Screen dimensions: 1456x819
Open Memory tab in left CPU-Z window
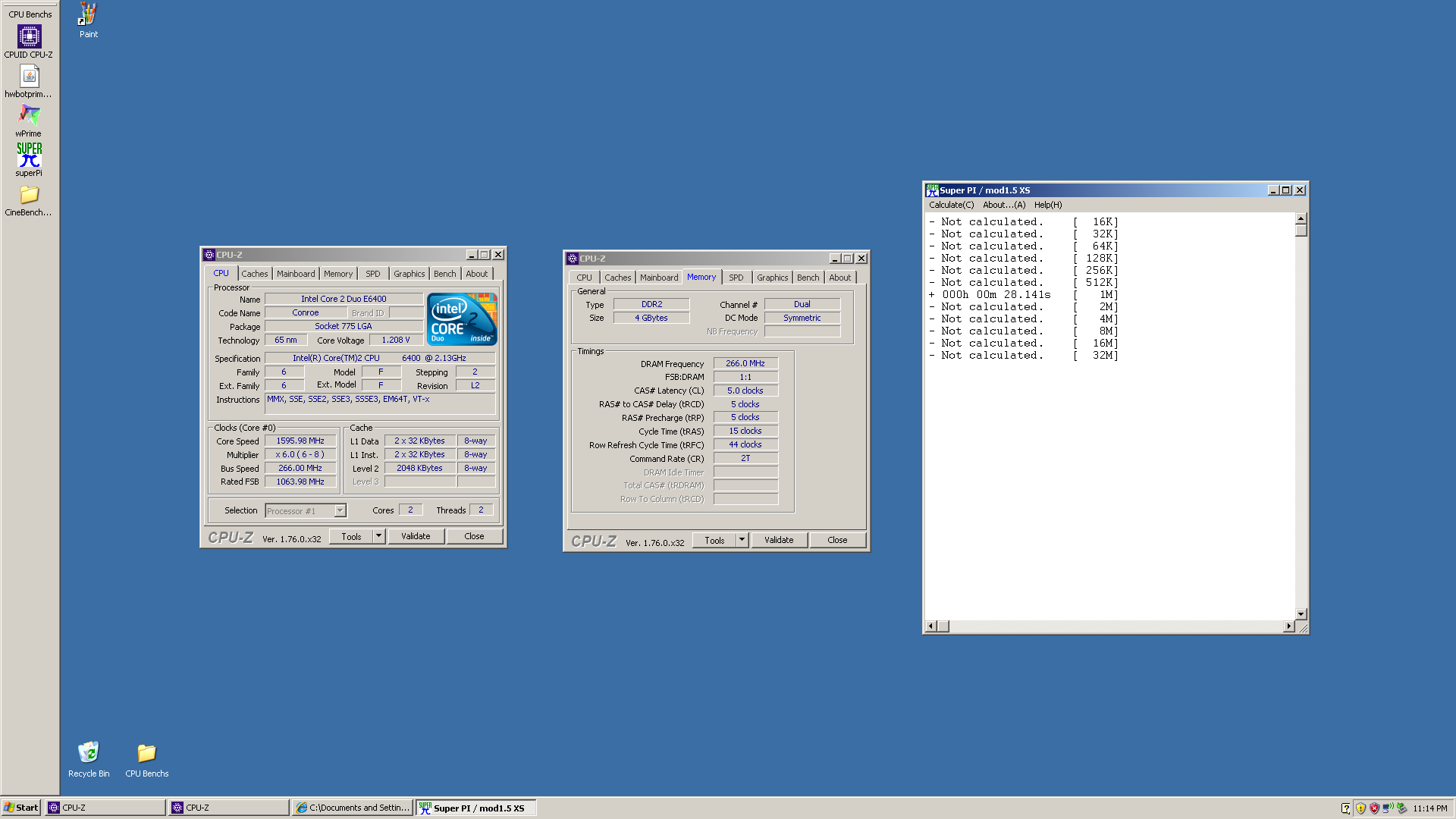[x=338, y=274]
